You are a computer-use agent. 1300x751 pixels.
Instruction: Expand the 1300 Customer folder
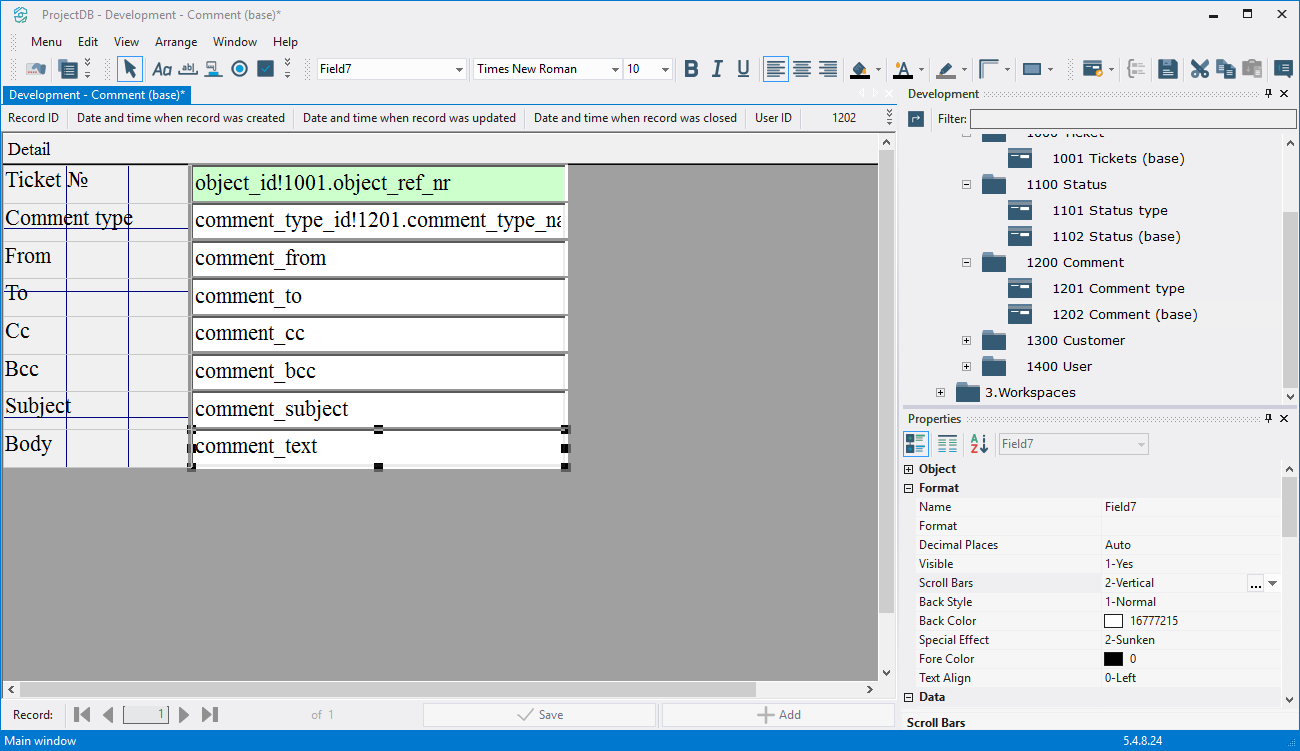point(966,341)
